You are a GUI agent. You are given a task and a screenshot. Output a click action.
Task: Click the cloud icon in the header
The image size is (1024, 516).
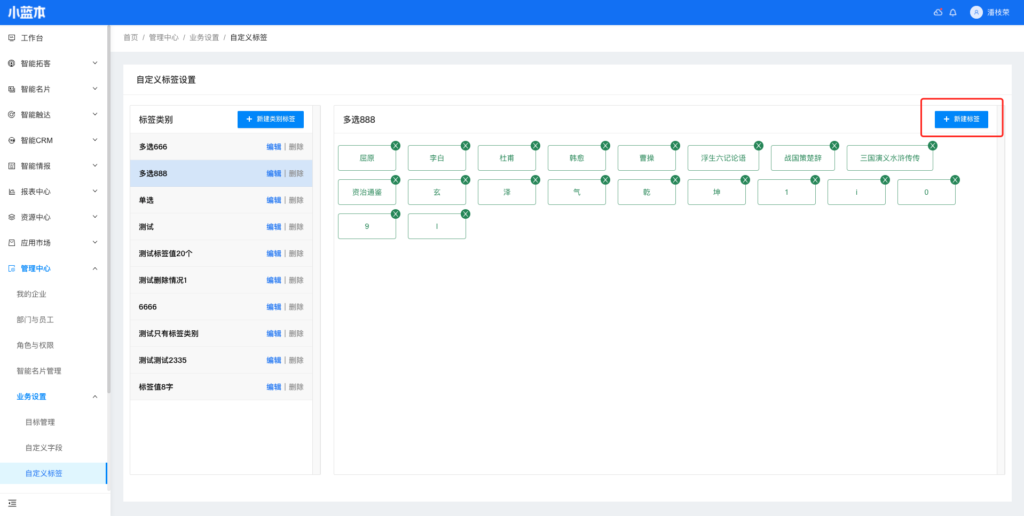pyautogui.click(x=937, y=12)
